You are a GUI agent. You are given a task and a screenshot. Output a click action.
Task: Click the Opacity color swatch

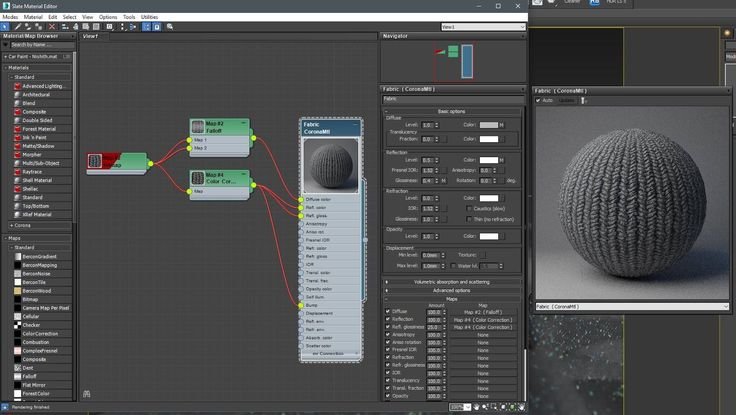tap(489, 236)
